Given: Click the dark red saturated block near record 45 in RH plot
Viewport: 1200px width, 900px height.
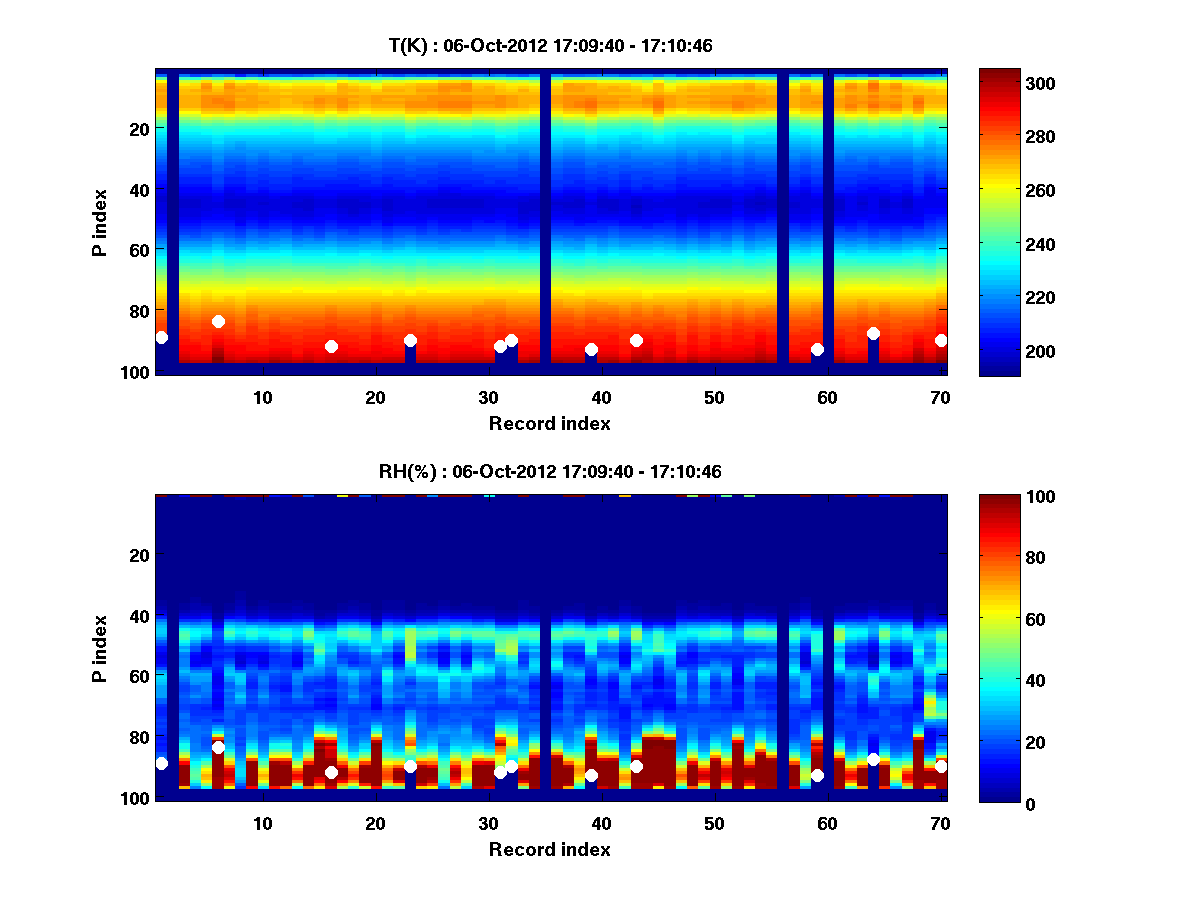Looking at the screenshot, I should click(658, 762).
